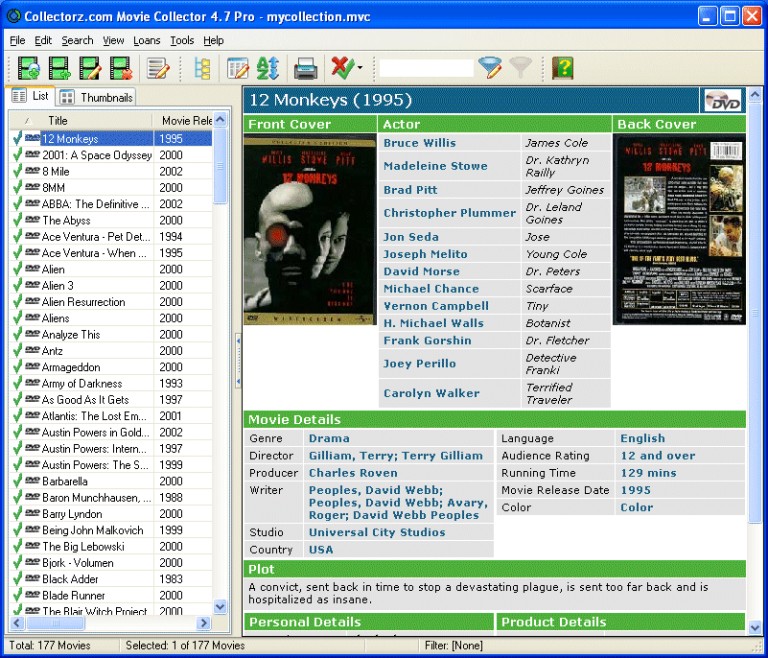The height and width of the screenshot is (658, 768).
Task: Open dropdown arrow beside check mark icon
Action: click(x=360, y=68)
